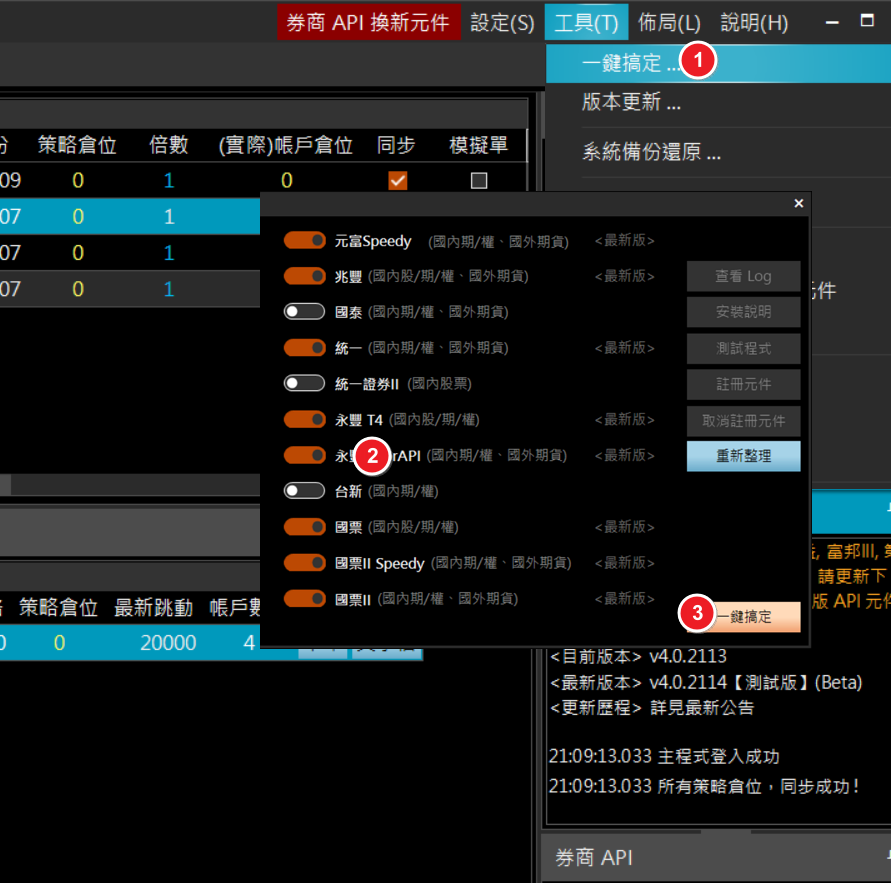
Task: Click the 20000 value cell
Action: 168,643
